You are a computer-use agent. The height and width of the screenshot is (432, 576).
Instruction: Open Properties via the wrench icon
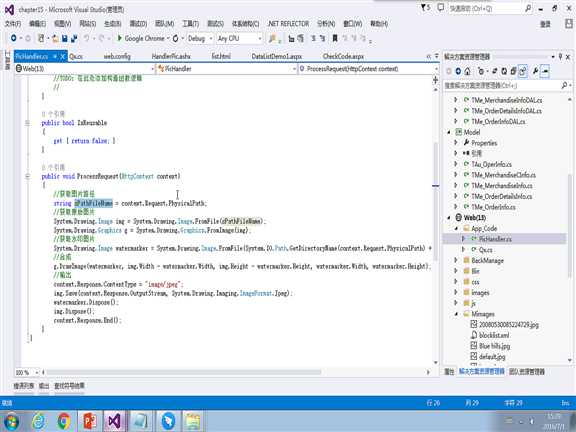click(535, 71)
